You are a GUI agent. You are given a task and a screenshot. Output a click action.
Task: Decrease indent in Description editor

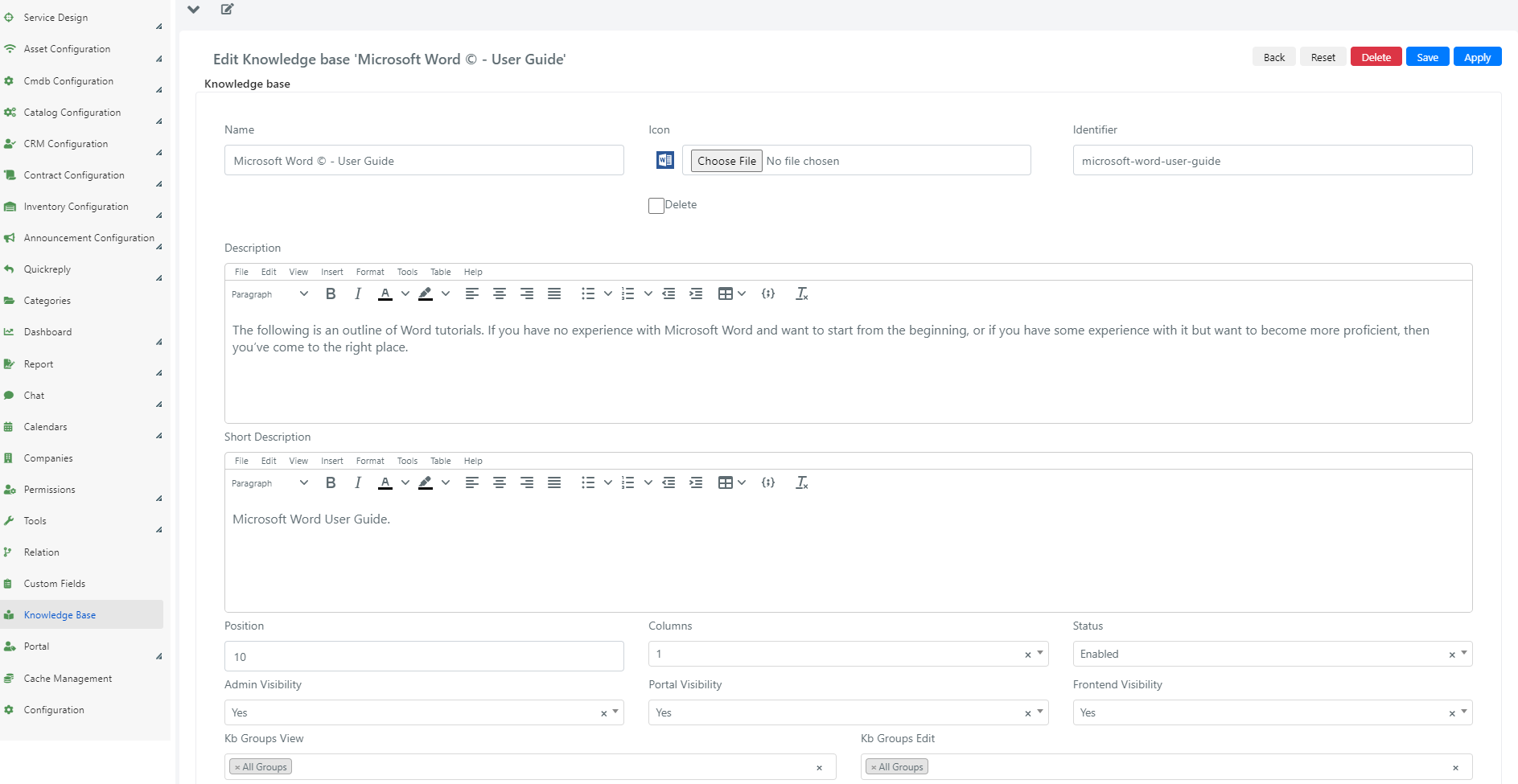pyautogui.click(x=668, y=294)
